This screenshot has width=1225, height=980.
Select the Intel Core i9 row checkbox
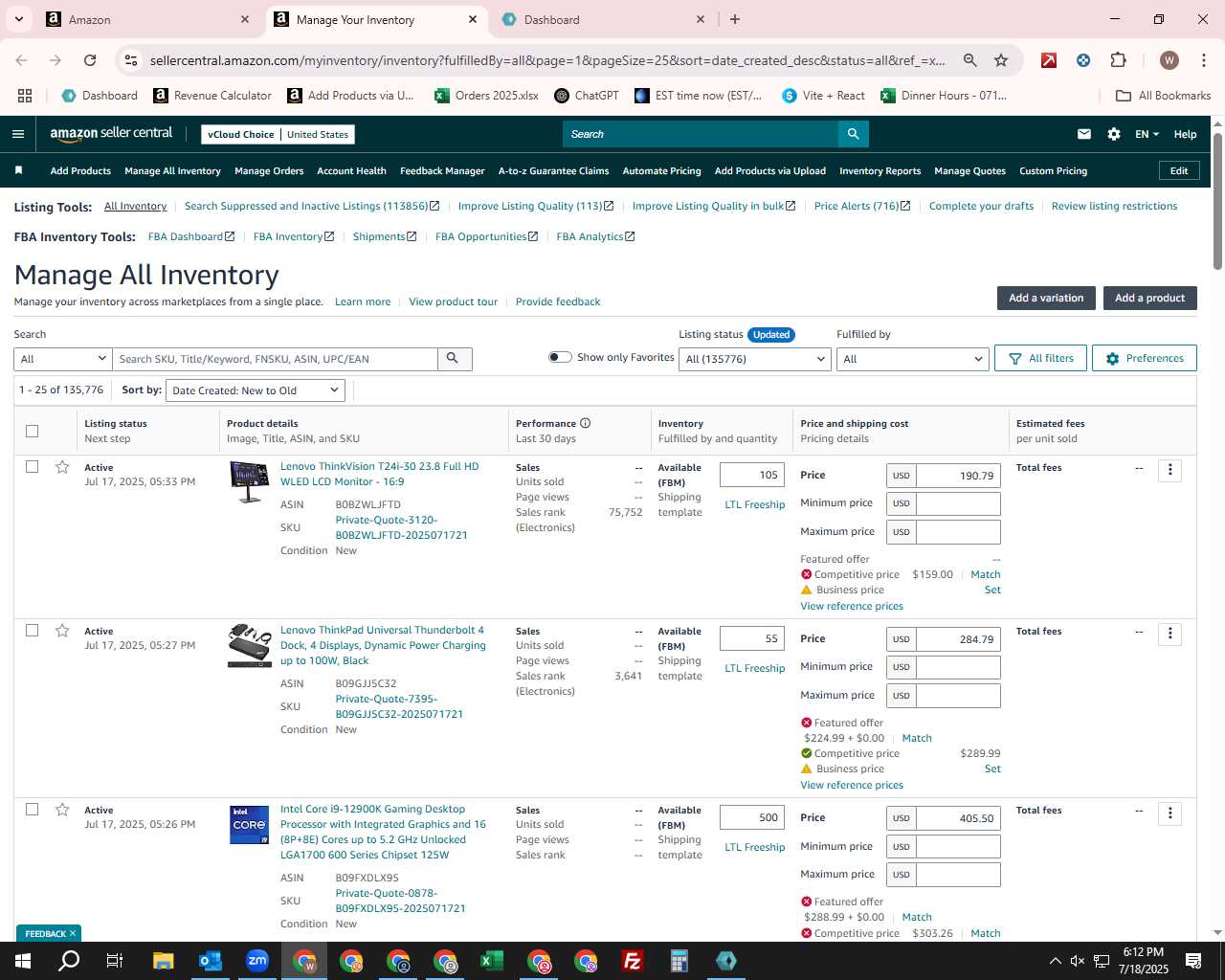32,810
